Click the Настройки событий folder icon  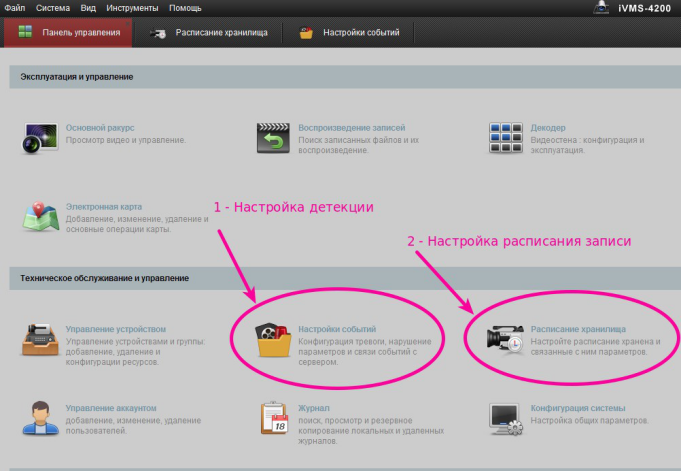click(x=273, y=339)
